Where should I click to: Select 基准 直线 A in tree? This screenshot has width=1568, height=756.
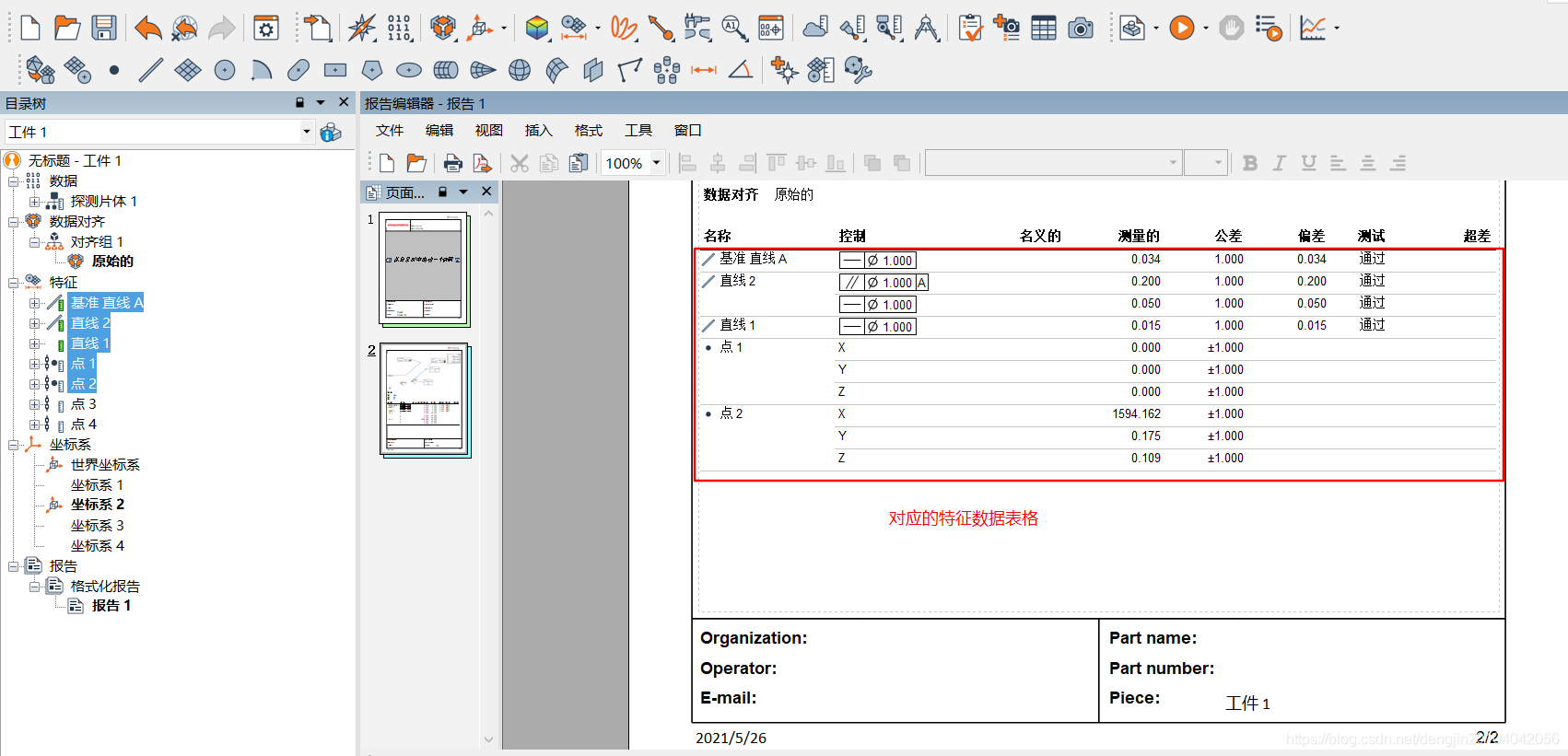pos(107,303)
